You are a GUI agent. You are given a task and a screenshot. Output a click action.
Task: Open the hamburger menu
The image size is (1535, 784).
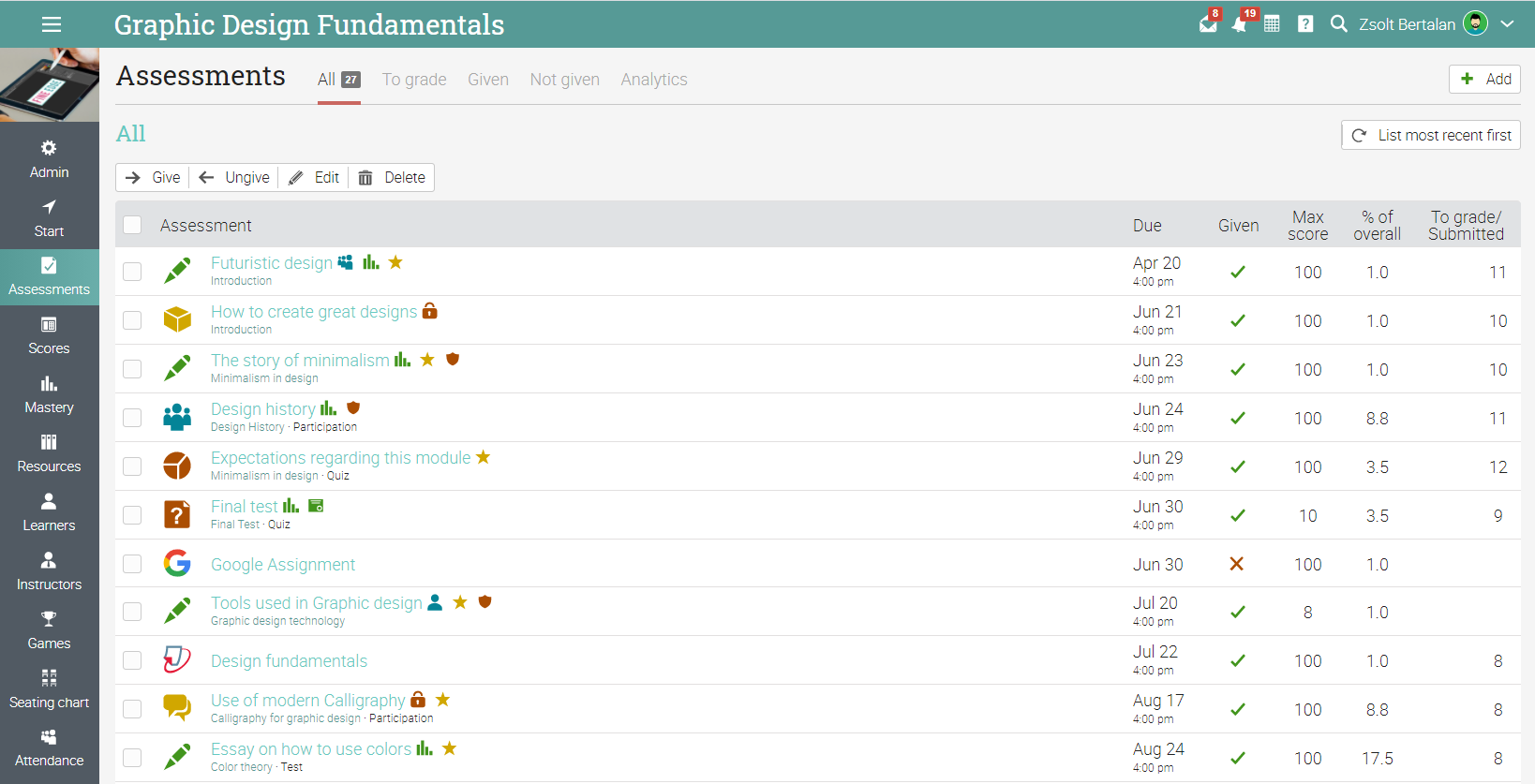51,24
